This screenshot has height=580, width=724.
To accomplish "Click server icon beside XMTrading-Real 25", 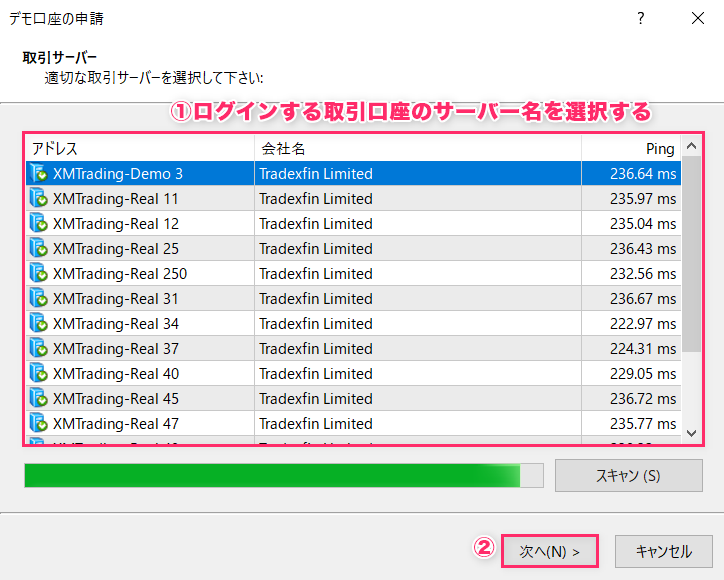I will [38, 248].
